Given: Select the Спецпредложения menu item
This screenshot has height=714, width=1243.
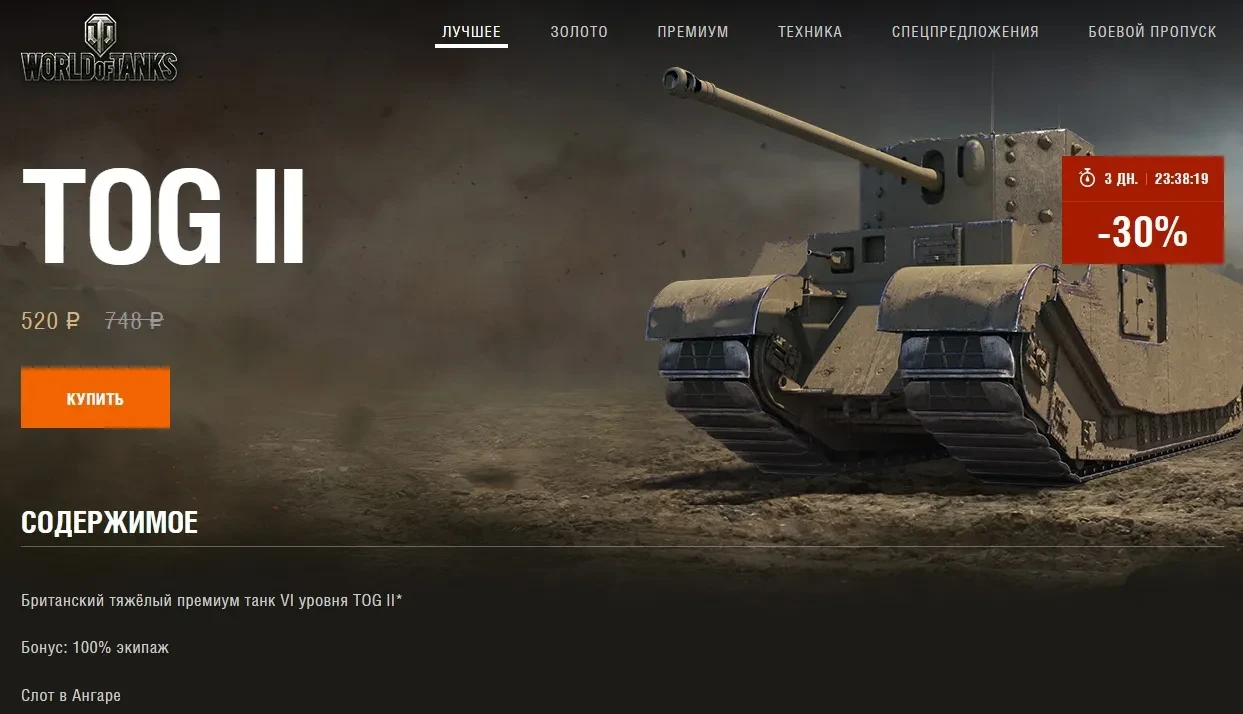Looking at the screenshot, I should coord(965,32).
